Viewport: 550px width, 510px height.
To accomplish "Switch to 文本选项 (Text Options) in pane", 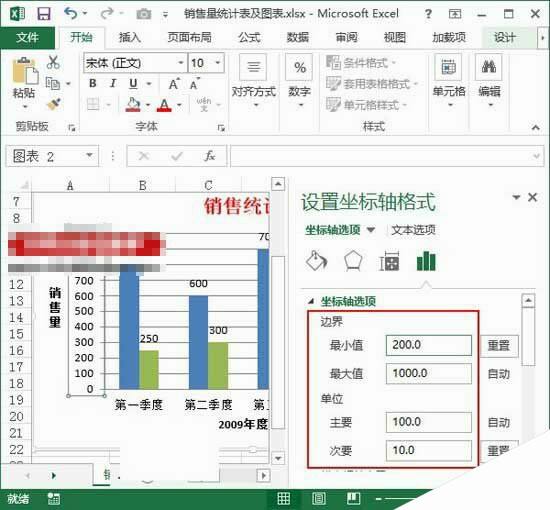I will [413, 230].
